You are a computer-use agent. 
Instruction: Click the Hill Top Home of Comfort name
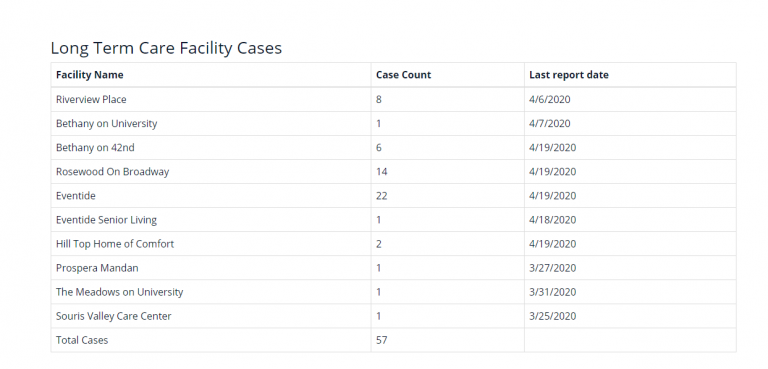115,244
